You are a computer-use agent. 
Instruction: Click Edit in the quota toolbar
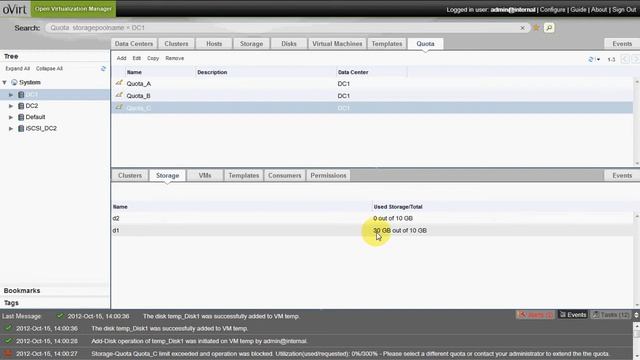137,58
